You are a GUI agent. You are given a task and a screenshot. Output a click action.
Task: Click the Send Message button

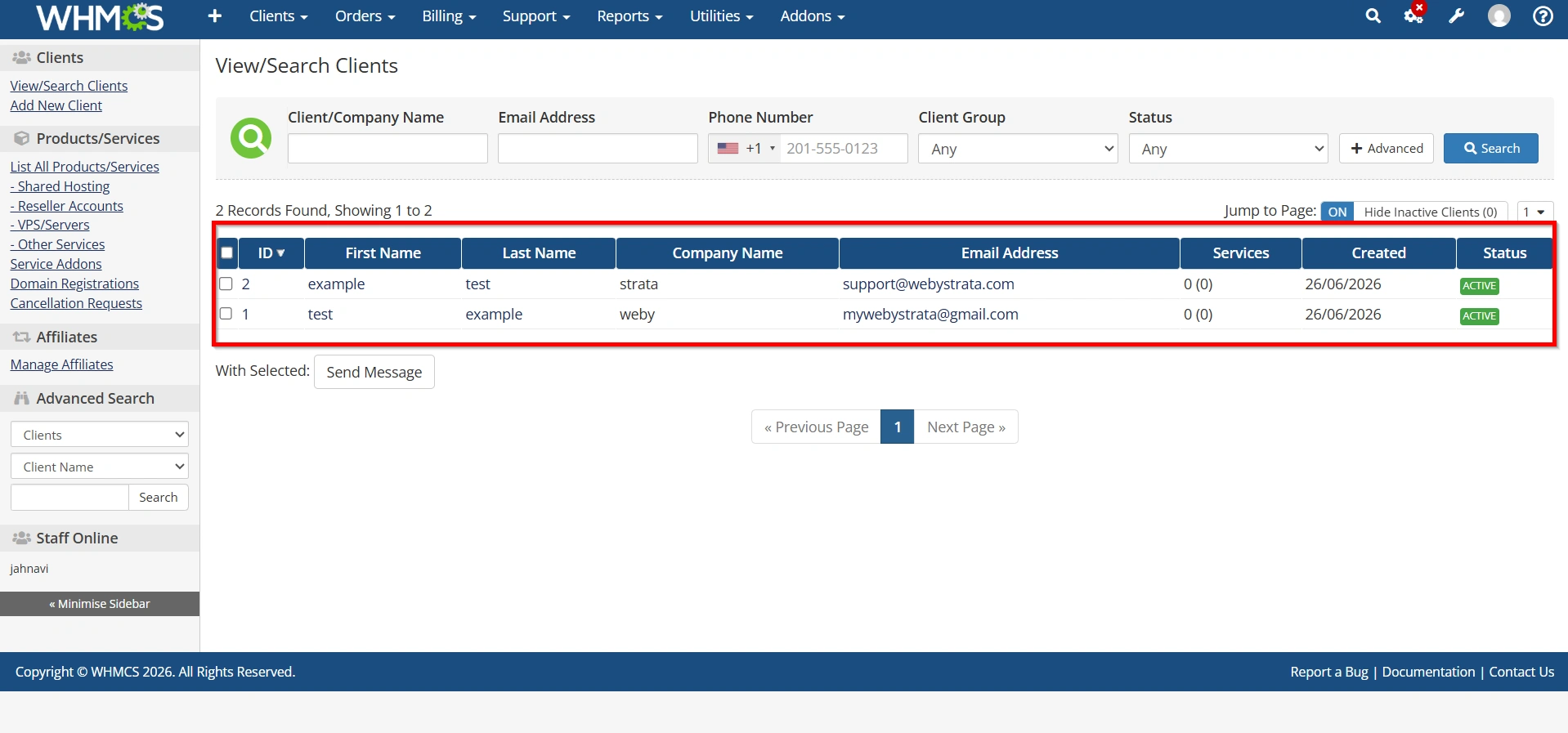pos(374,372)
